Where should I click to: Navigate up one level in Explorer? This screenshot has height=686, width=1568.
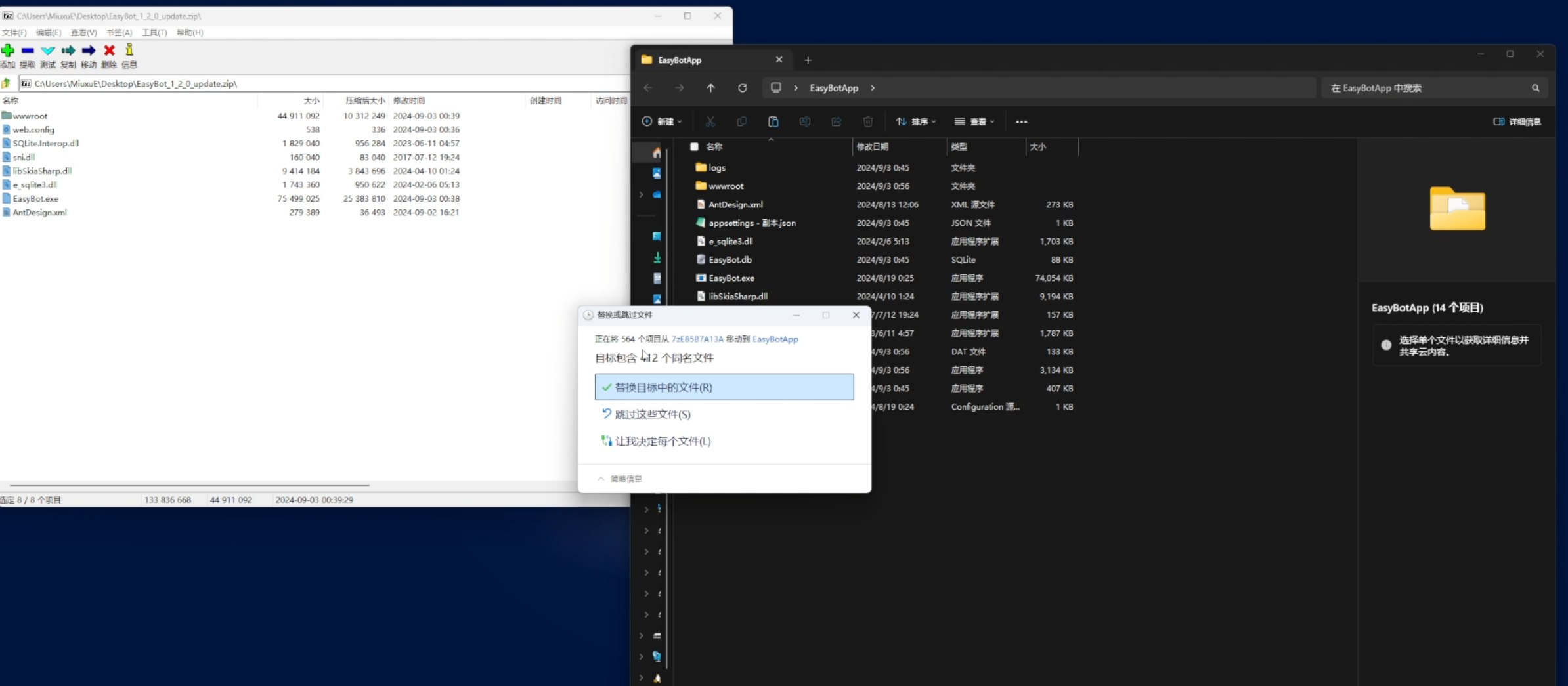pos(711,88)
